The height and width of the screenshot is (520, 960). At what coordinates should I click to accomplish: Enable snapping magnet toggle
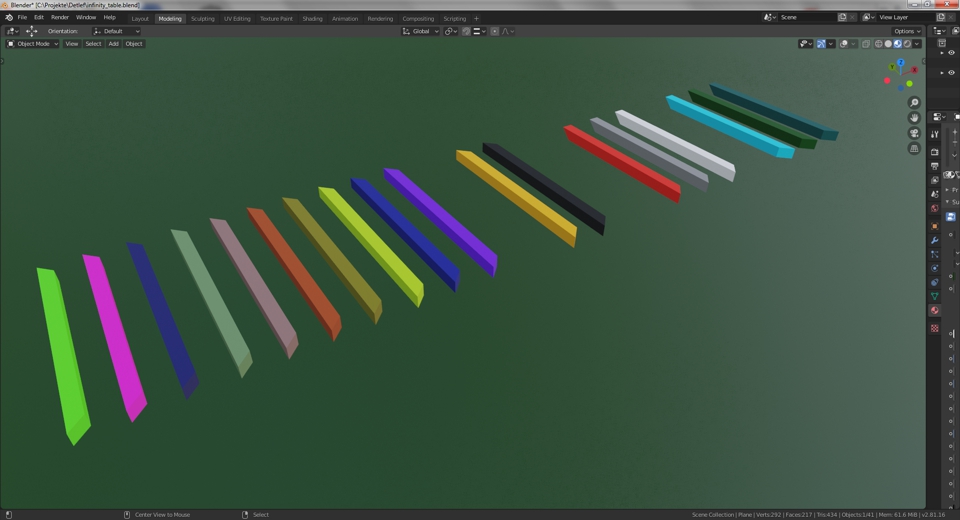(x=466, y=31)
